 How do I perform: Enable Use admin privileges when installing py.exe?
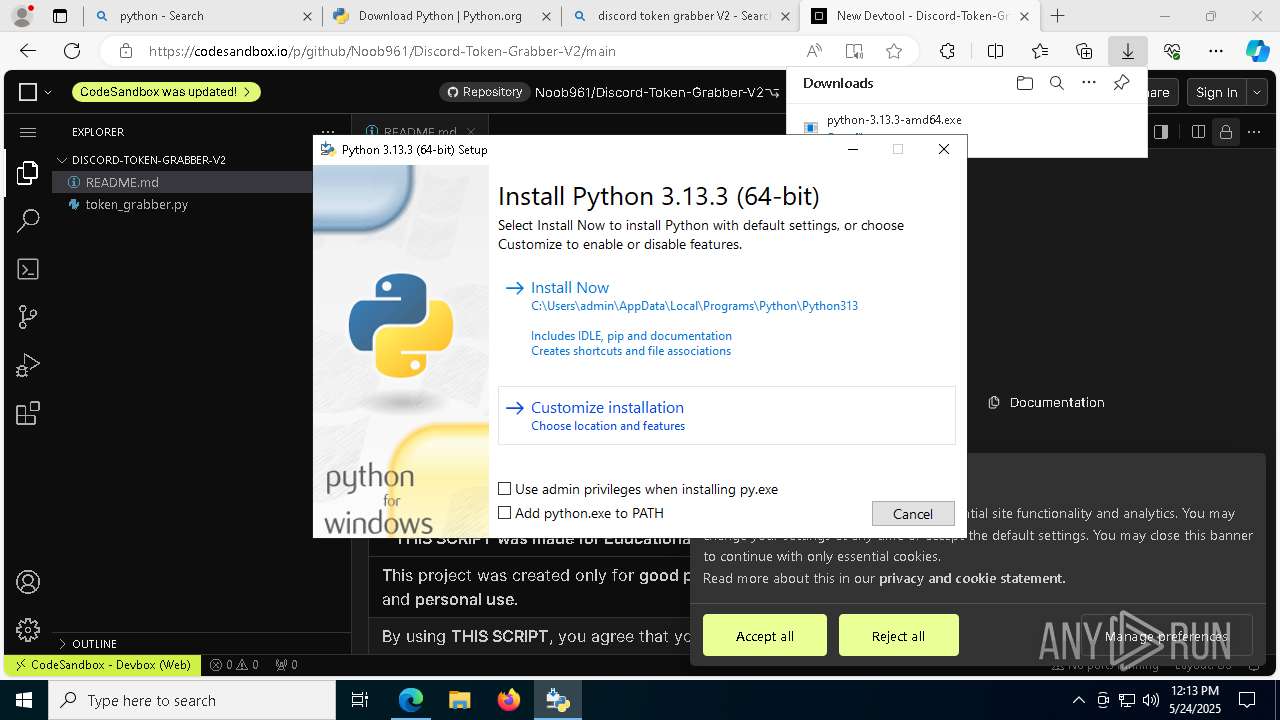click(x=505, y=489)
